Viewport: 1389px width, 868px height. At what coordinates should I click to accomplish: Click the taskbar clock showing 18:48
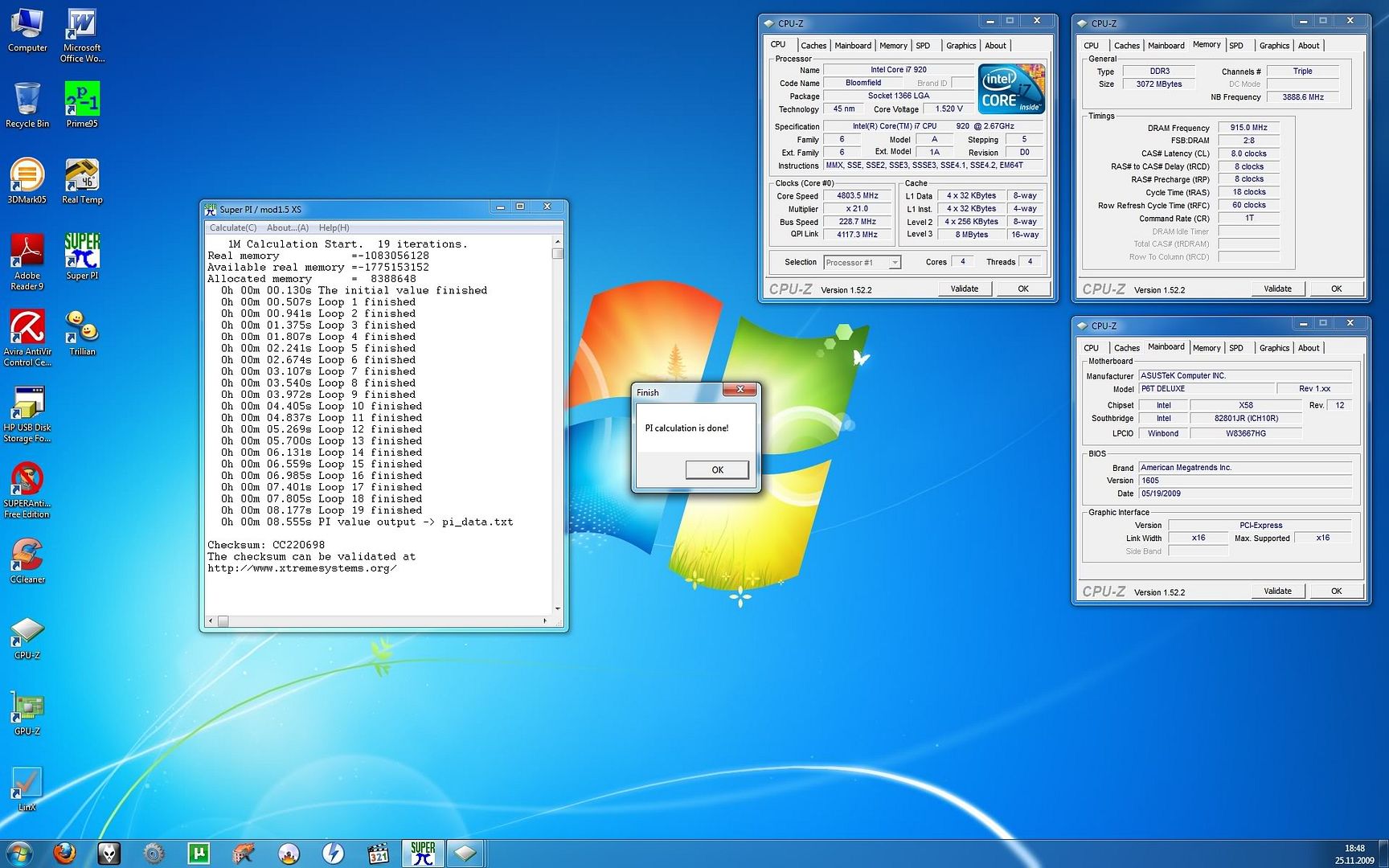tap(1354, 849)
